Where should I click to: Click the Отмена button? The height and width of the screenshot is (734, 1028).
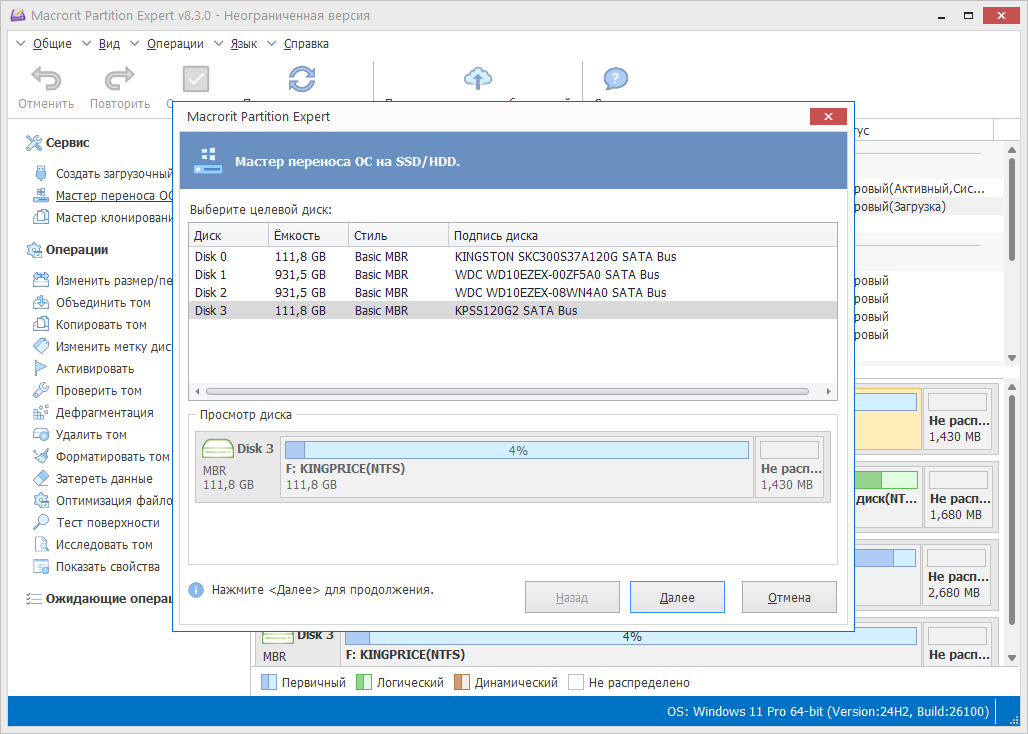[x=789, y=597]
